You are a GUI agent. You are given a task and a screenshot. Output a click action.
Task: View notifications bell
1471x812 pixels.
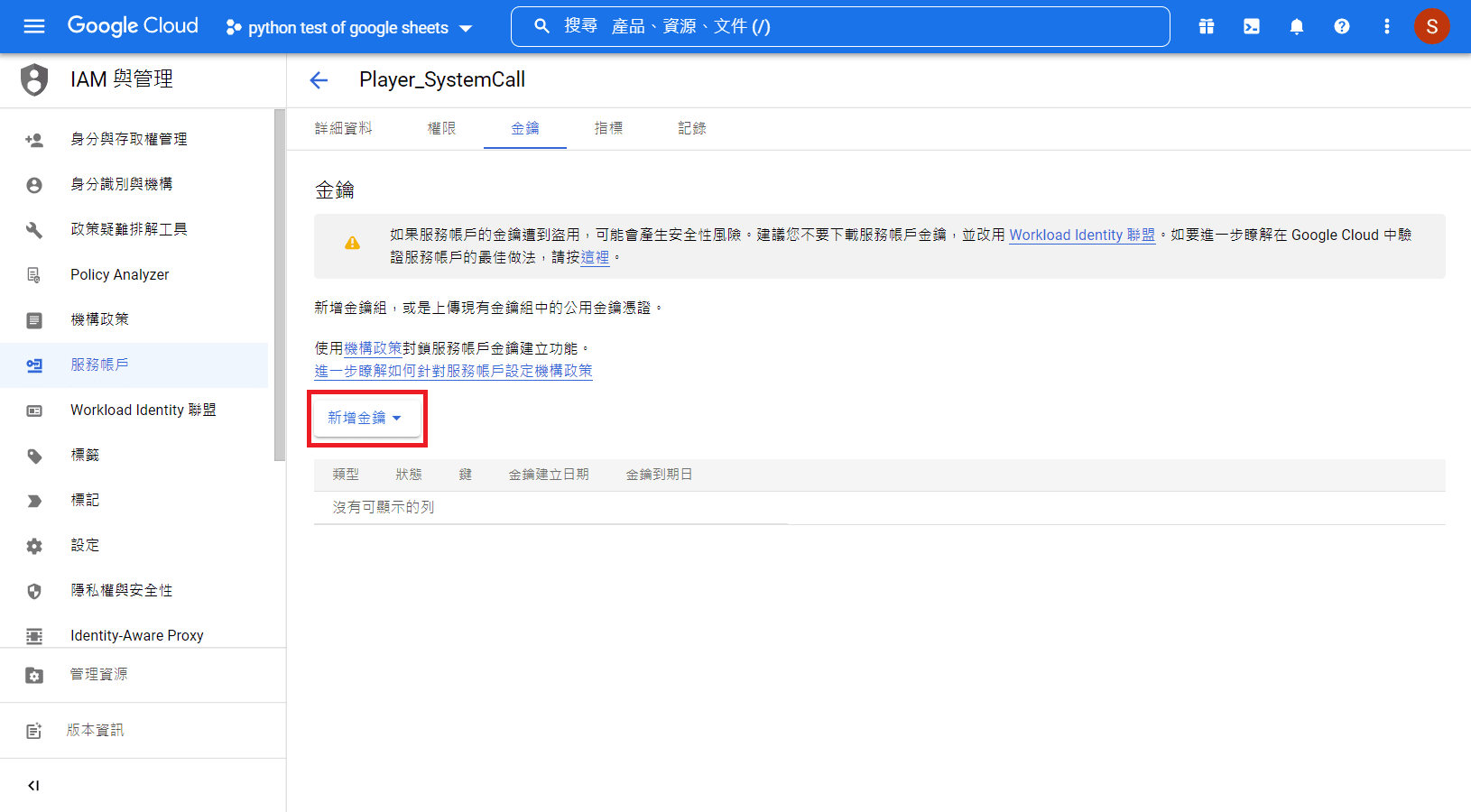[x=1297, y=26]
